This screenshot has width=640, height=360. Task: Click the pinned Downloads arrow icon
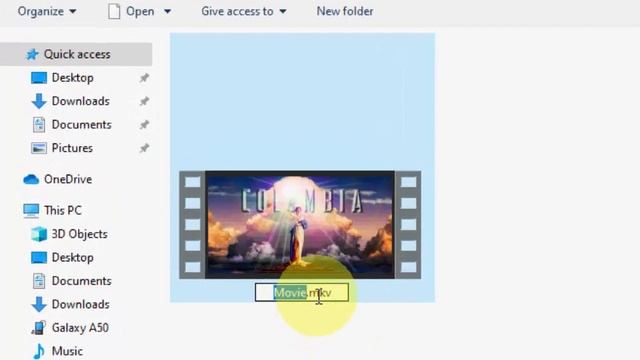point(39,101)
